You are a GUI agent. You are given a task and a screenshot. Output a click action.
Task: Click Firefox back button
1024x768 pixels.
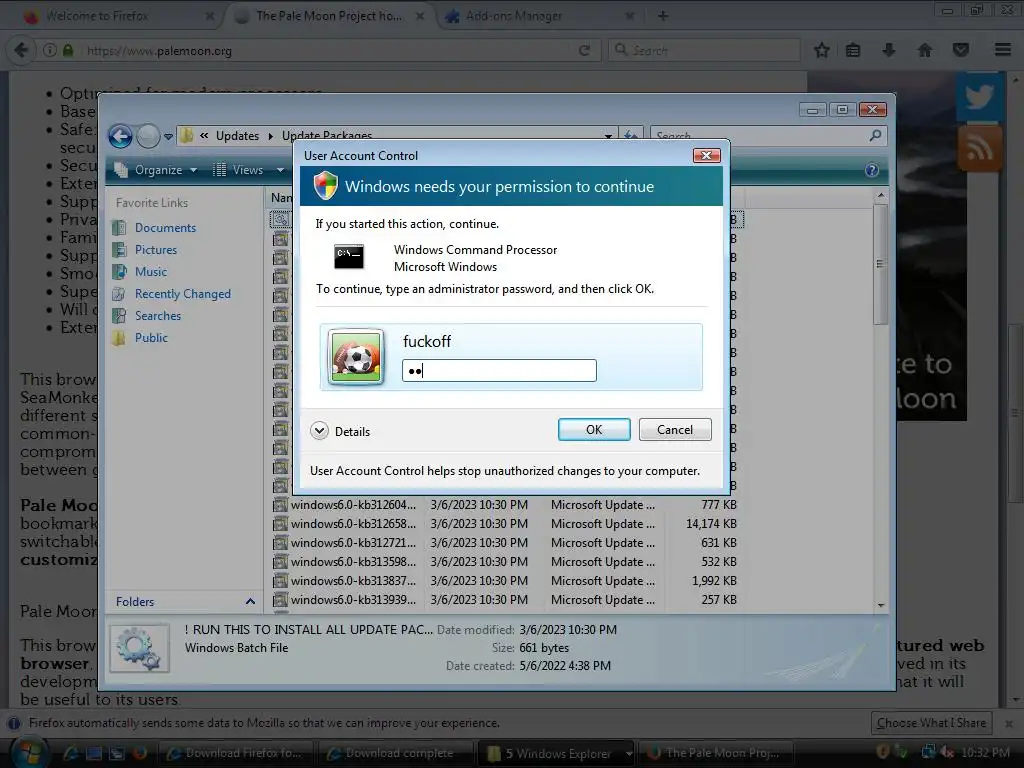click(21, 50)
